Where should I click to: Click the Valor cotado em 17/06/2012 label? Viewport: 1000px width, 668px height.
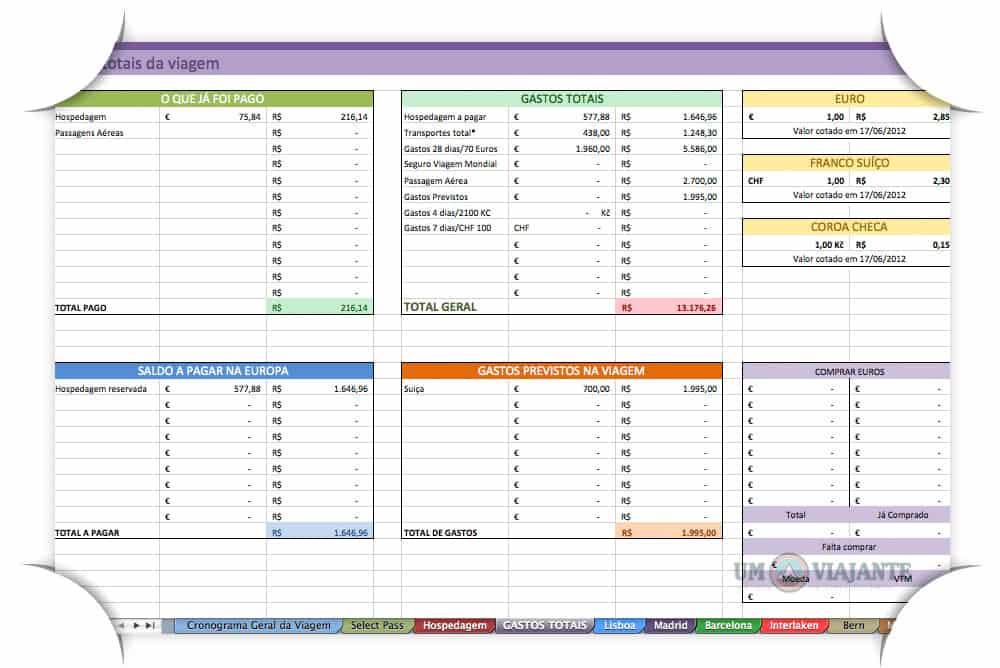(x=848, y=130)
